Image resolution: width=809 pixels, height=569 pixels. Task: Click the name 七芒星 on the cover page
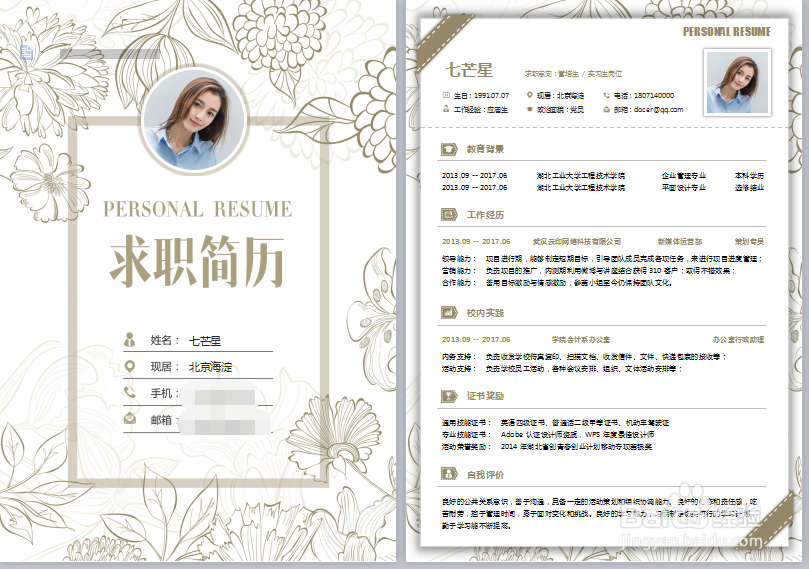(205, 340)
